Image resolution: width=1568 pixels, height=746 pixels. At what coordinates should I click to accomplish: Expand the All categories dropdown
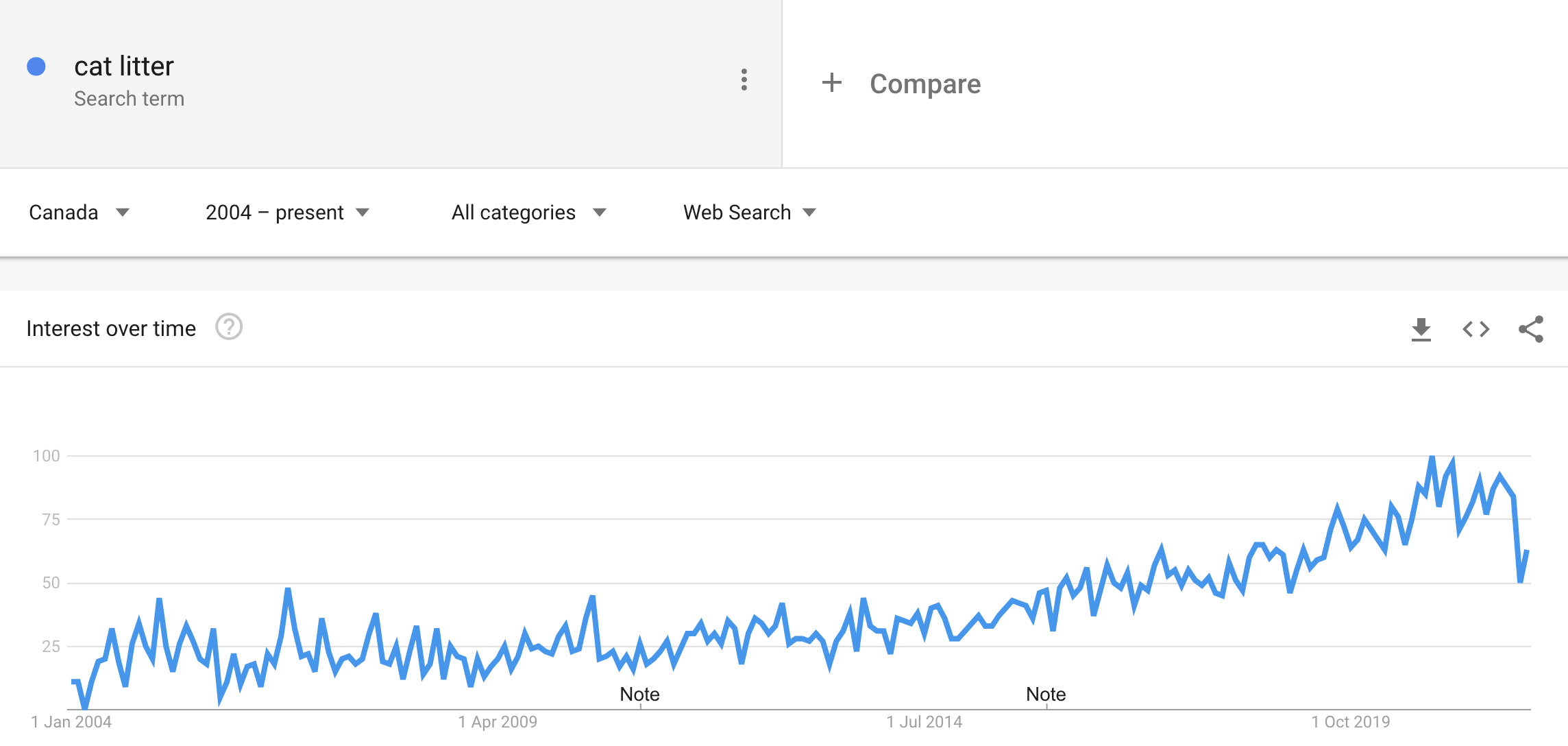529,213
